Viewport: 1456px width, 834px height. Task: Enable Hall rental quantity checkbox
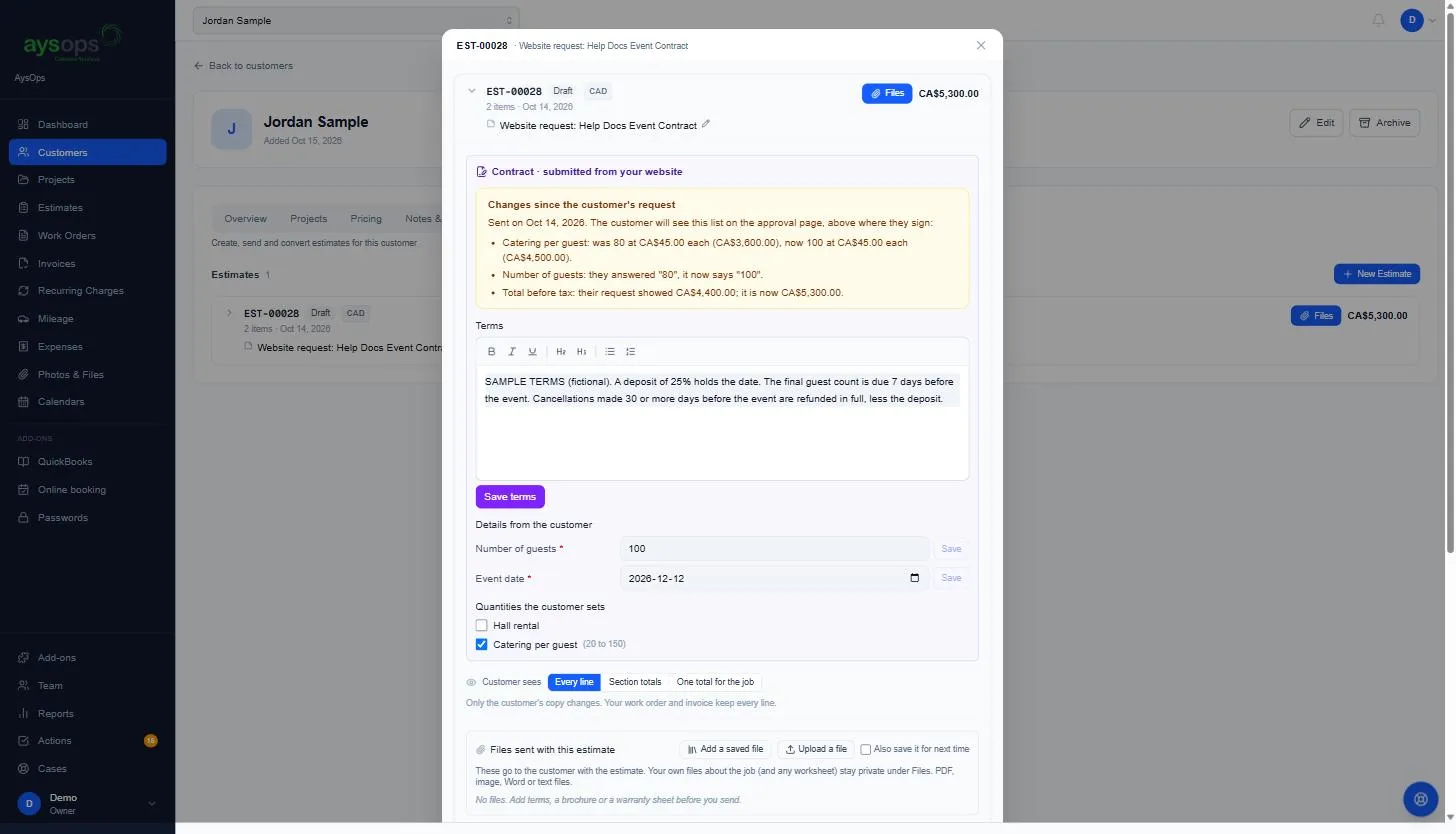pyautogui.click(x=482, y=626)
